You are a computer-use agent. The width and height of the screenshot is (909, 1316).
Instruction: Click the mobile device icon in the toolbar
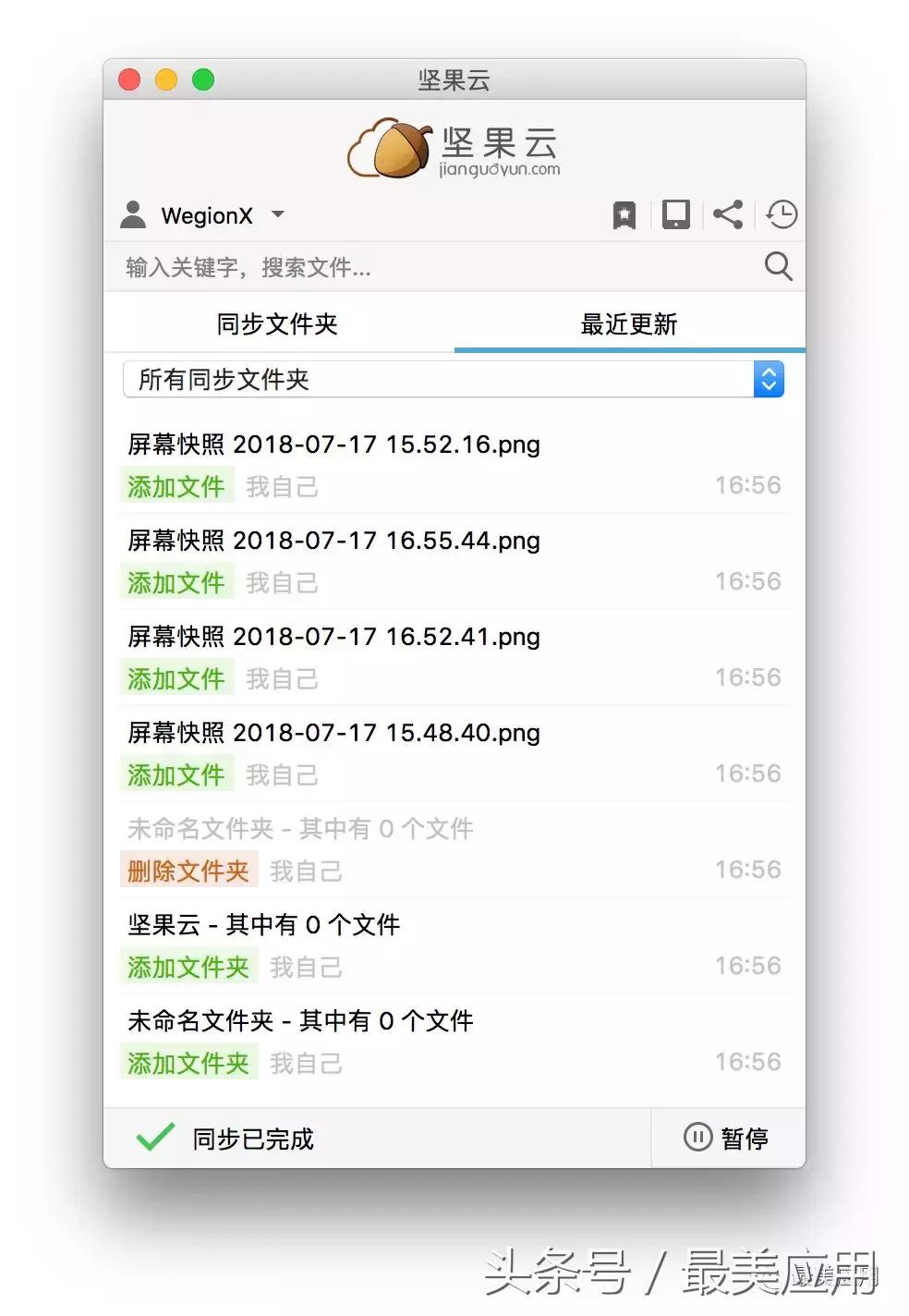676,214
